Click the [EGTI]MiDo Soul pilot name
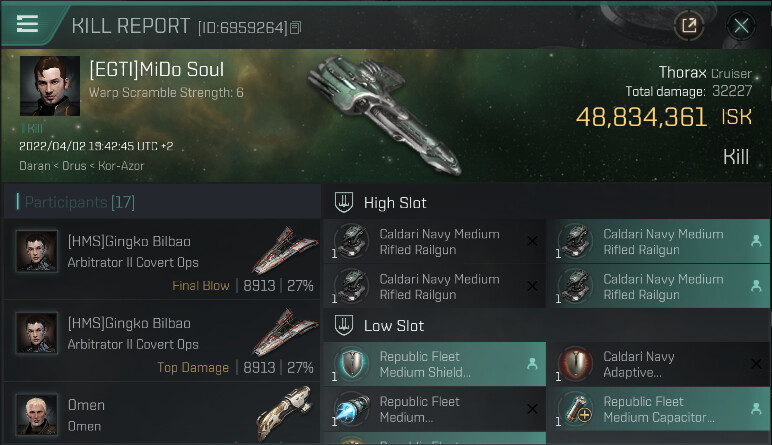 (x=156, y=70)
